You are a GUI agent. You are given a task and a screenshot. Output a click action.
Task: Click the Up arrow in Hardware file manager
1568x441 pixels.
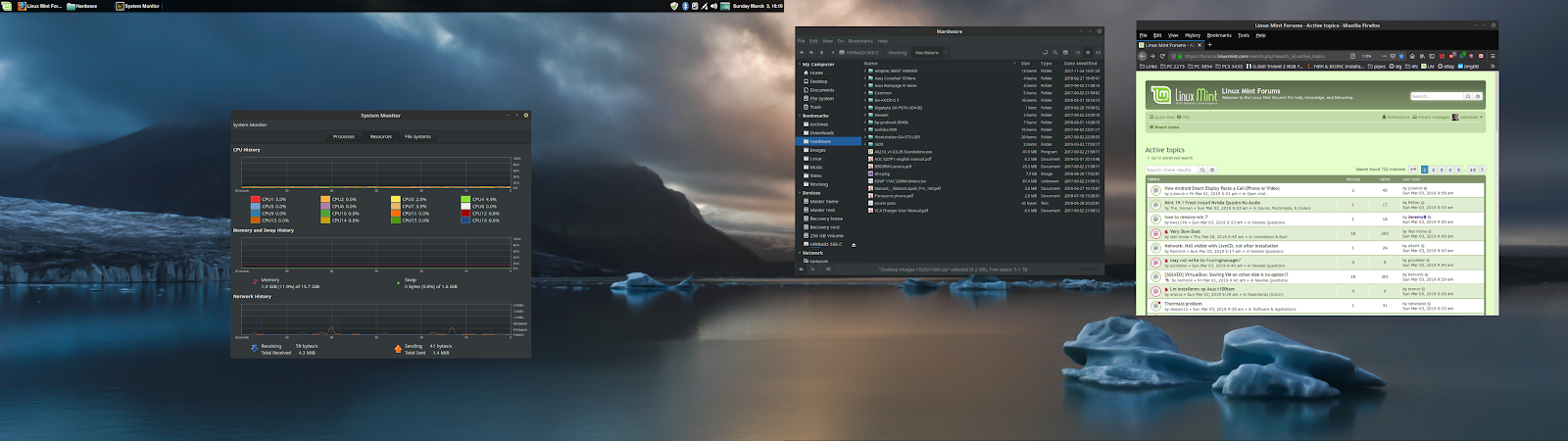pos(823,53)
